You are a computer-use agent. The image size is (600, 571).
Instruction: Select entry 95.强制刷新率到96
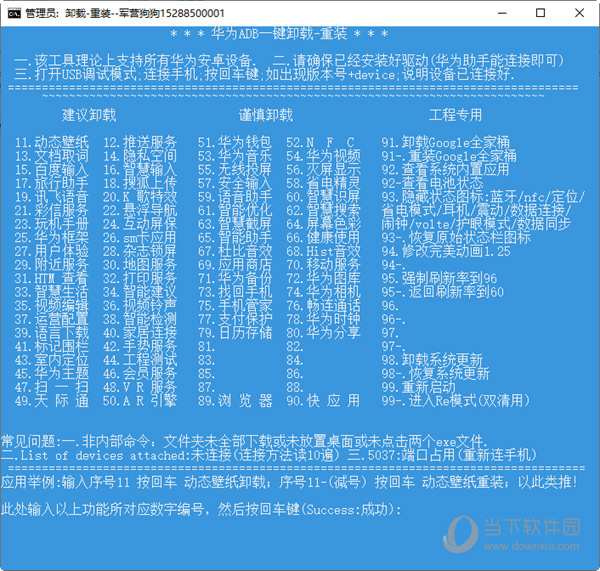pos(439,278)
